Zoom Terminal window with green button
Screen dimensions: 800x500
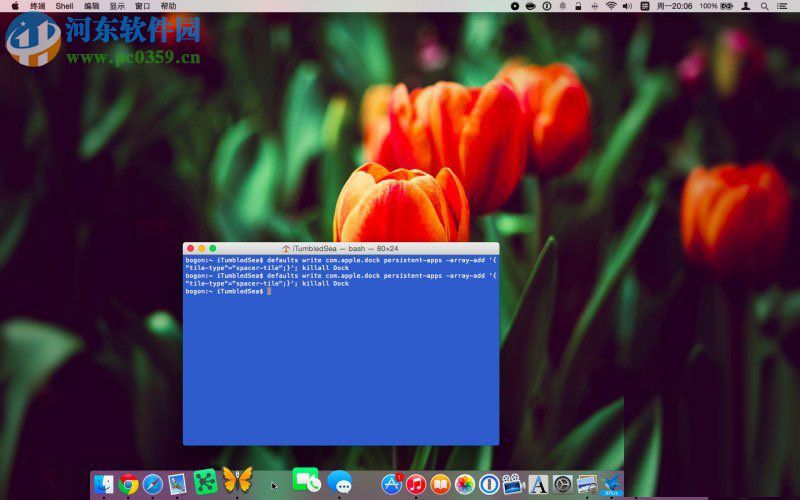(213, 248)
